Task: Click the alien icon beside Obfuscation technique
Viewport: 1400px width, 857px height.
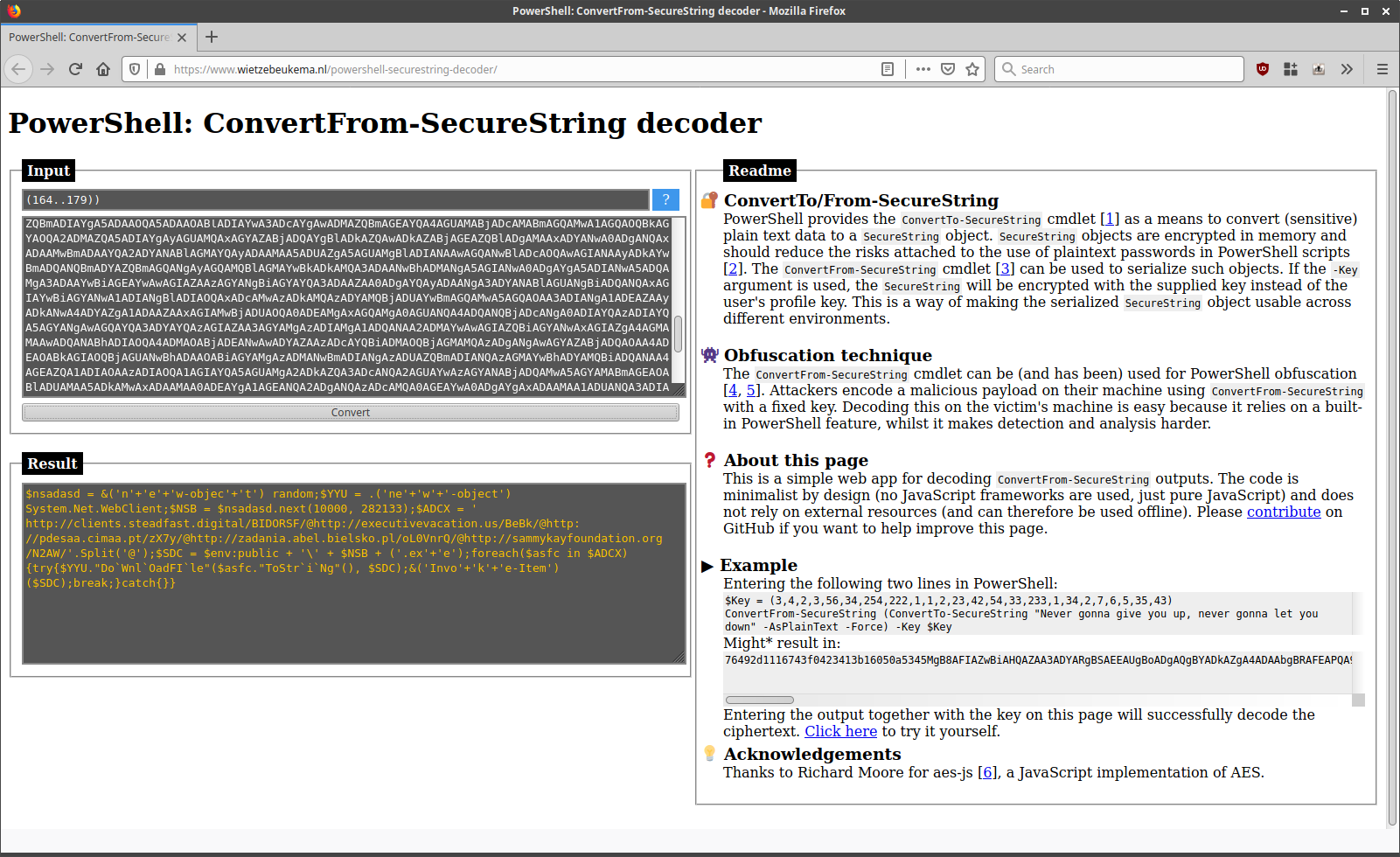Action: 709,355
